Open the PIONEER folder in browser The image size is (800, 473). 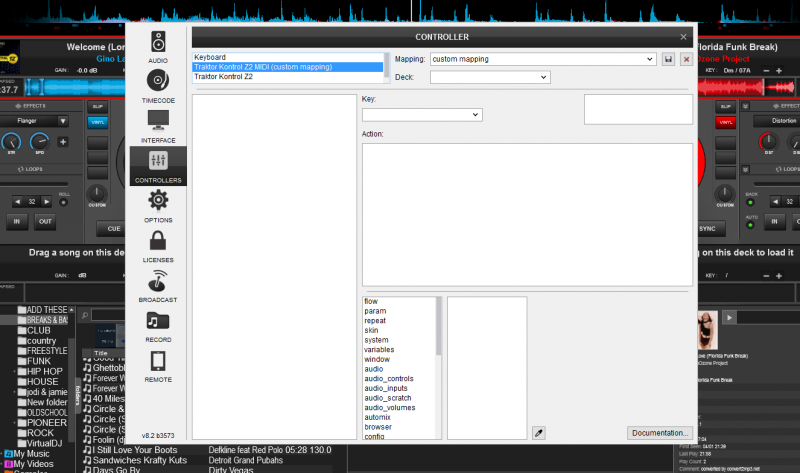(x=46, y=422)
